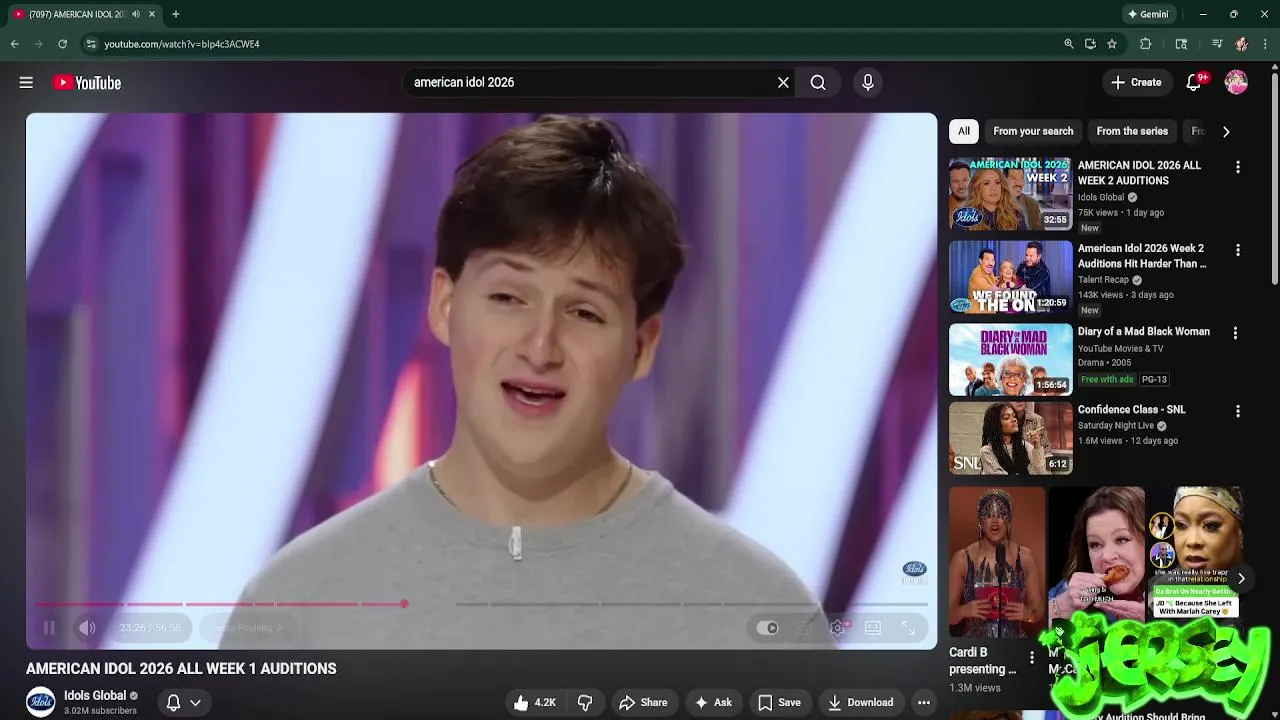Enter full screen mode
Image resolution: width=1280 pixels, height=720 pixels.
pos(908,628)
